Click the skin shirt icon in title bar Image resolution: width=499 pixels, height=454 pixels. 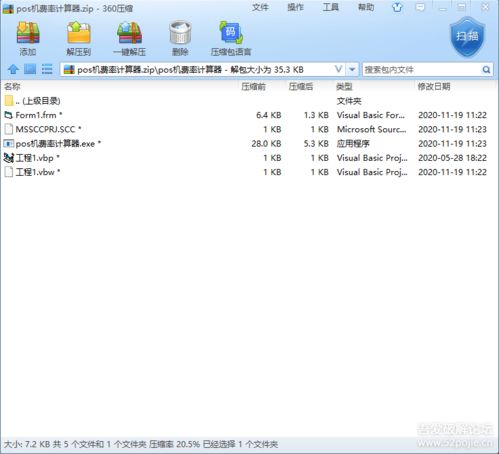point(397,7)
